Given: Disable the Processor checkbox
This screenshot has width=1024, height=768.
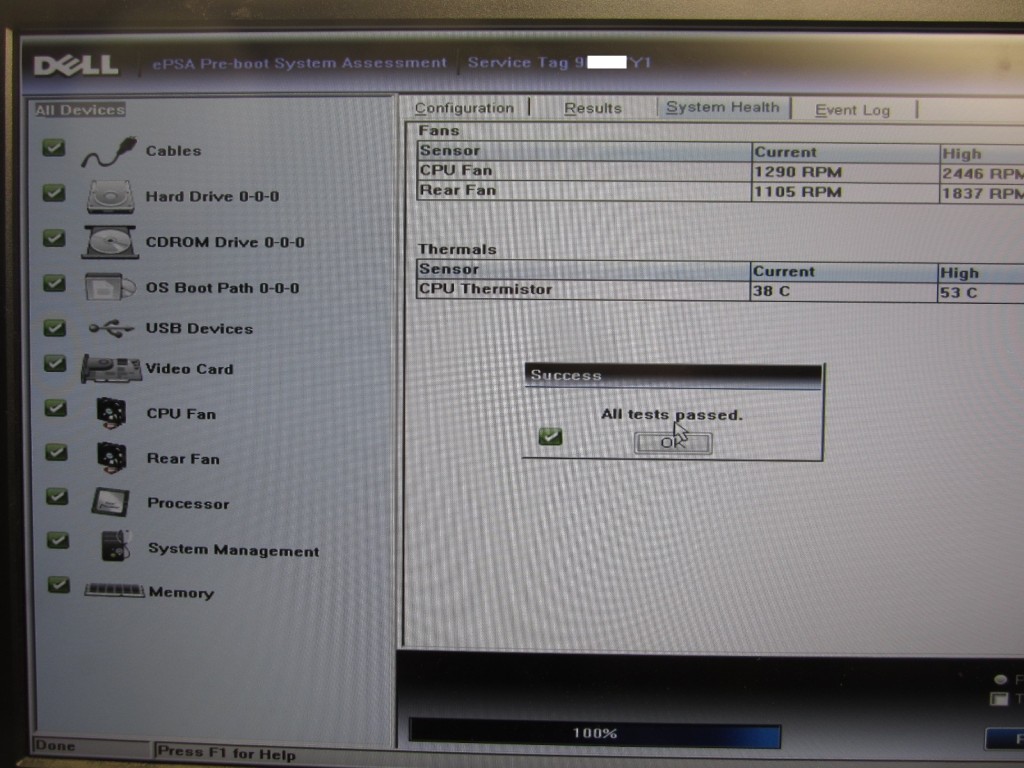Looking at the screenshot, I should (57, 496).
